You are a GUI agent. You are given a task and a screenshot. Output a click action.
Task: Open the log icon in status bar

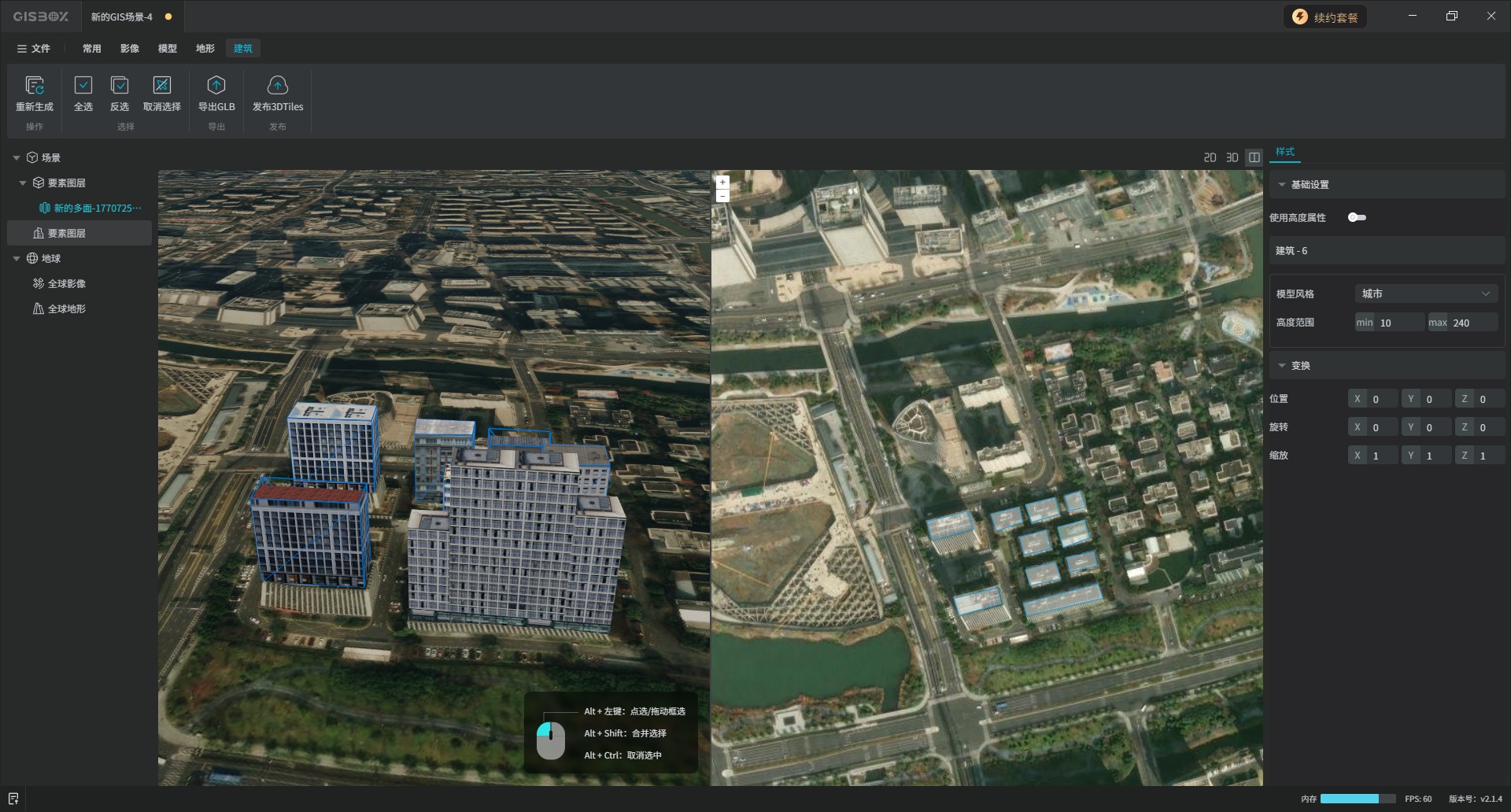click(x=13, y=799)
